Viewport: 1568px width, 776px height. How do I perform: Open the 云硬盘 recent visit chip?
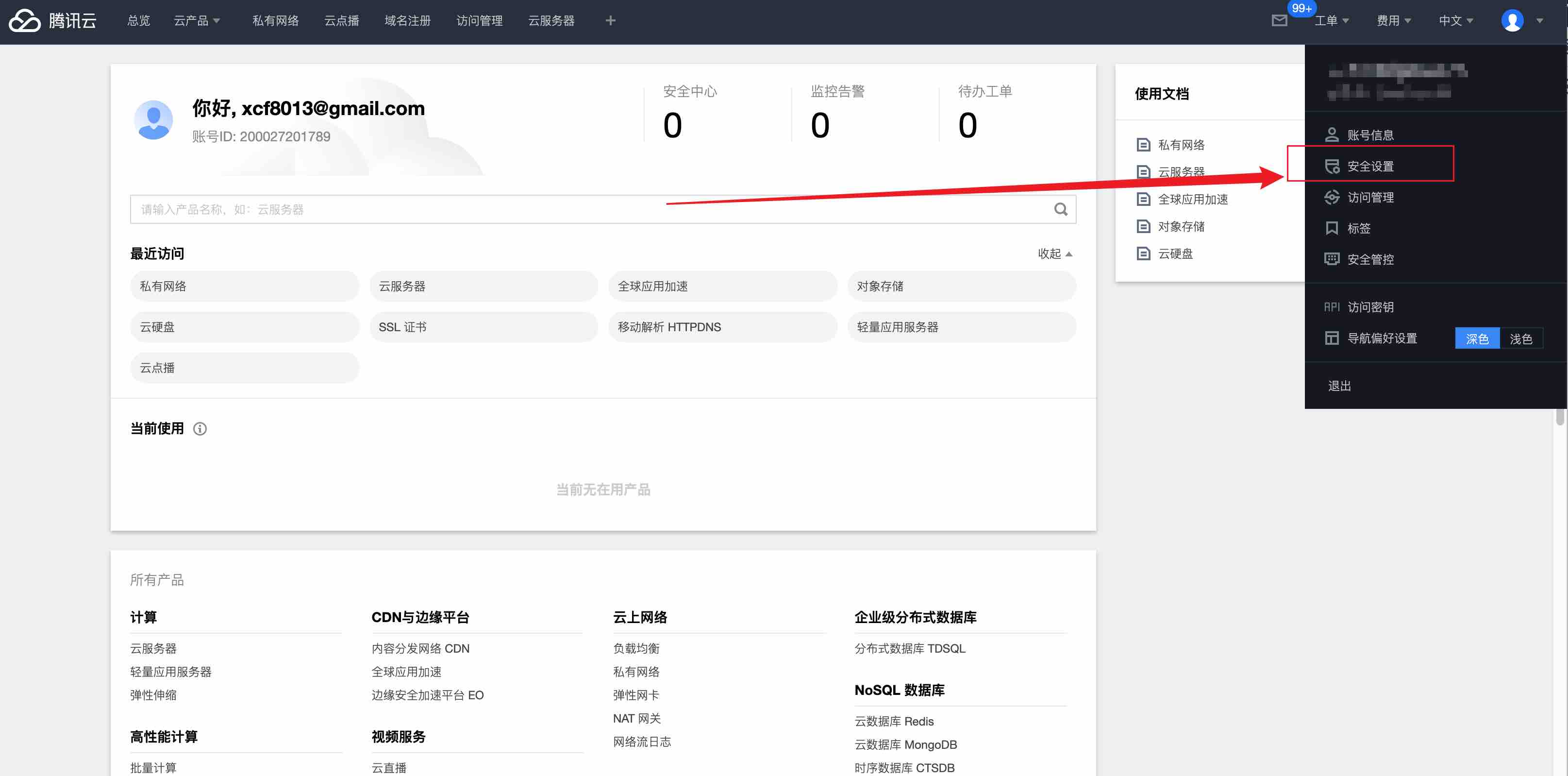[245, 327]
